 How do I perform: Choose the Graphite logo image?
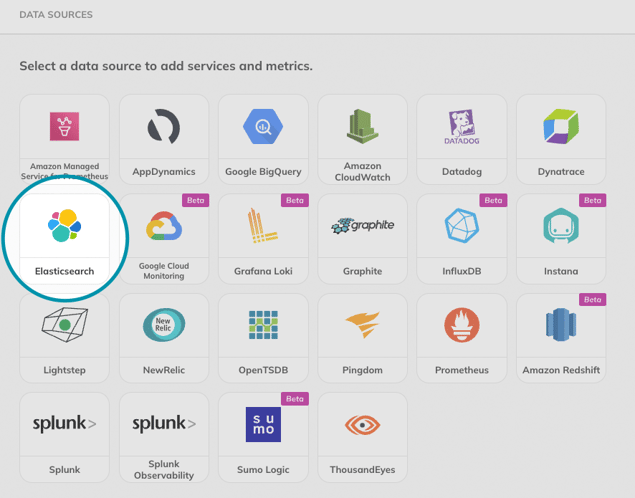362,226
